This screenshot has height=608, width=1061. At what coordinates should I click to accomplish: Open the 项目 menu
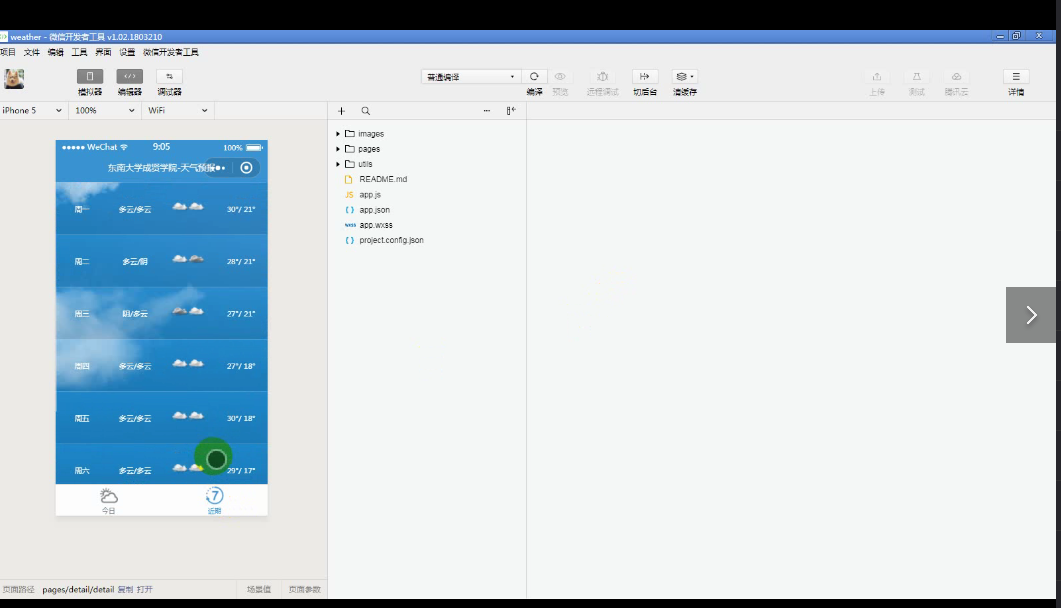click(7, 52)
